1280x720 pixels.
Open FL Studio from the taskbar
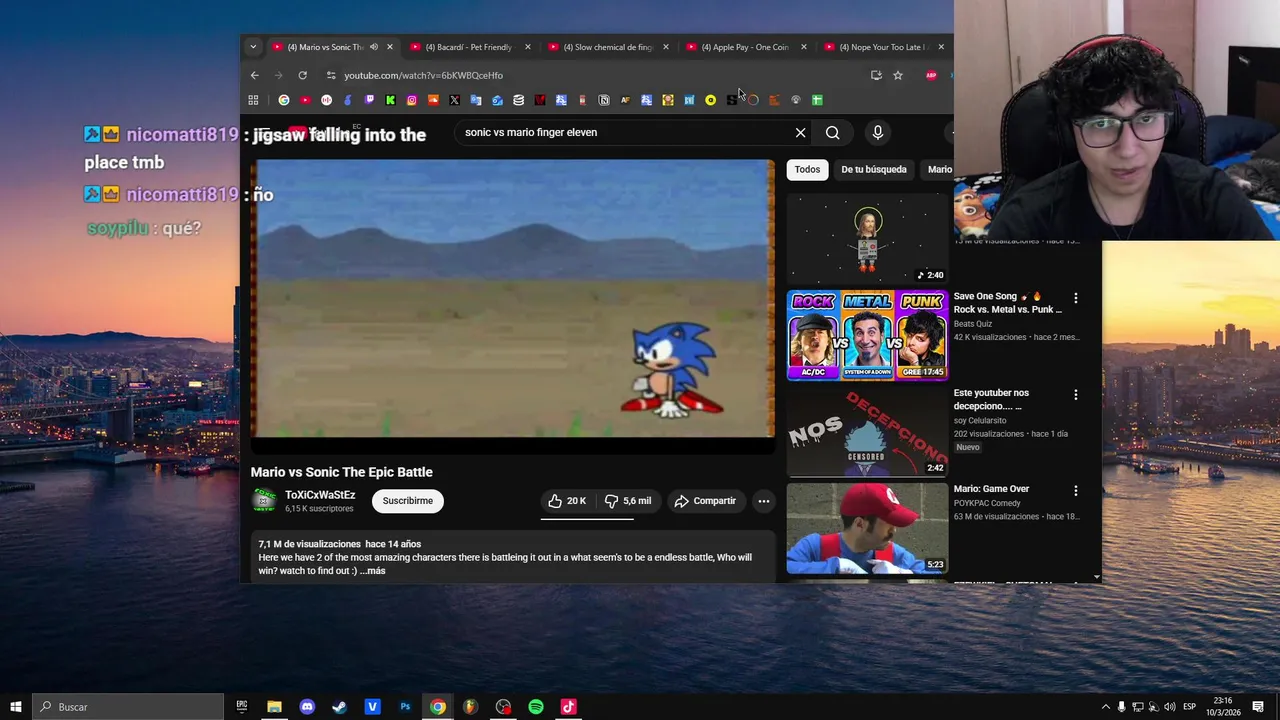coord(470,707)
